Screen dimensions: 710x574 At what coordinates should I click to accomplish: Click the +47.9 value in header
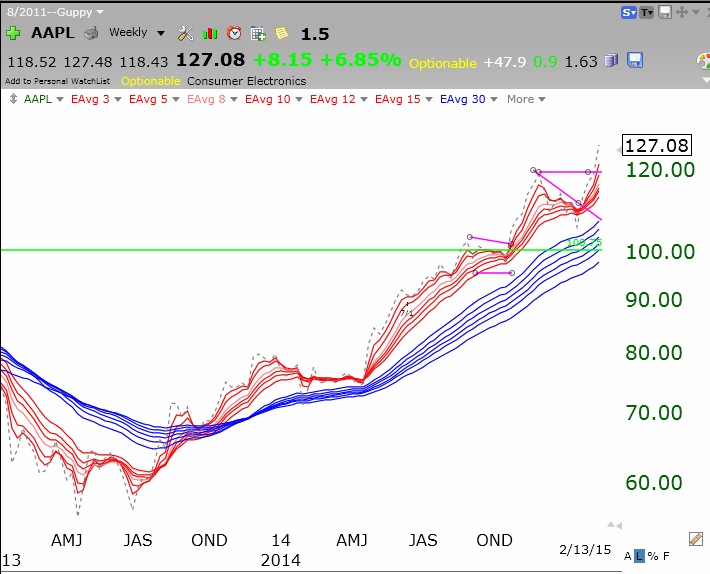point(505,62)
